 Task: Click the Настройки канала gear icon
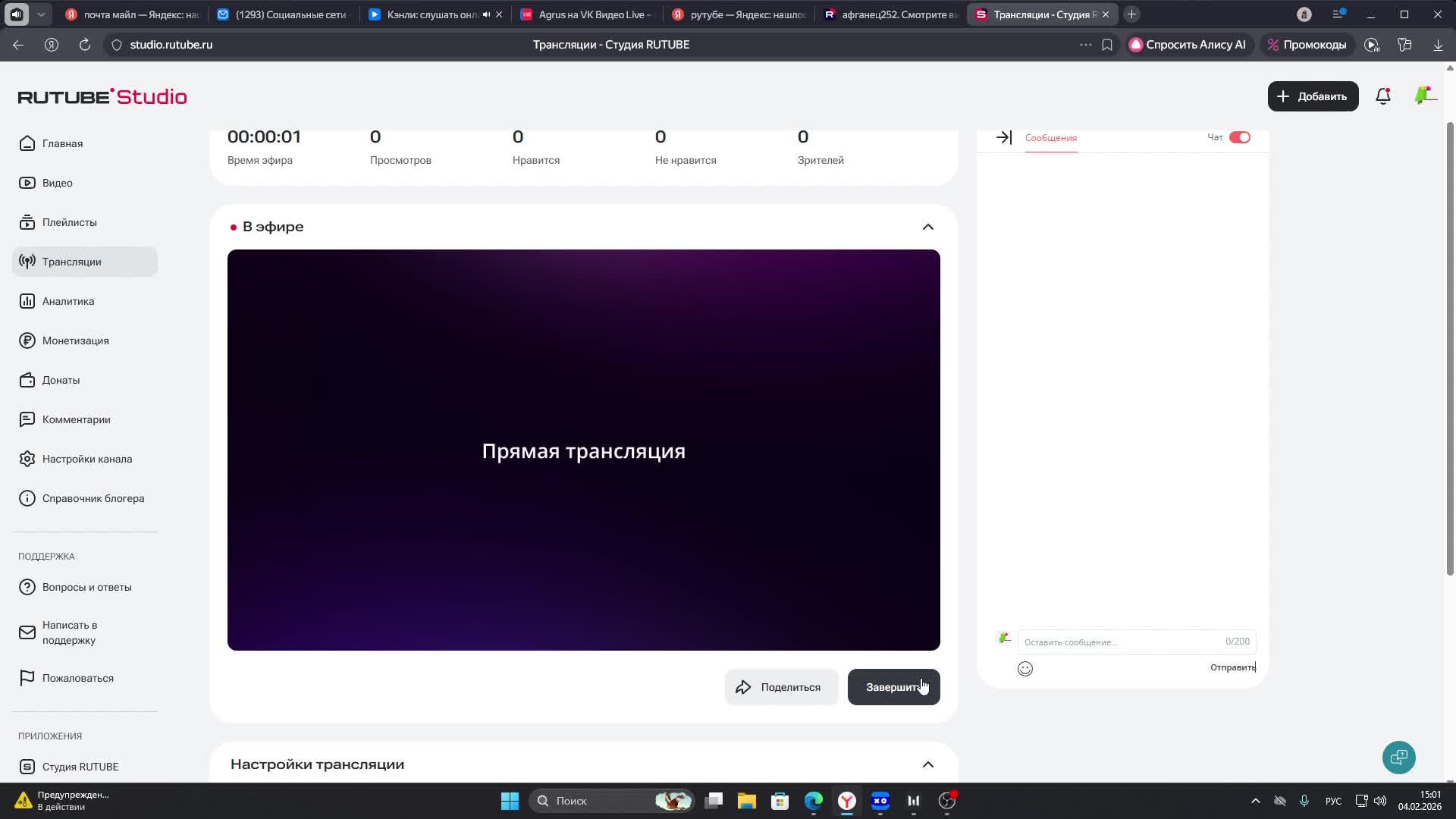coord(27,459)
